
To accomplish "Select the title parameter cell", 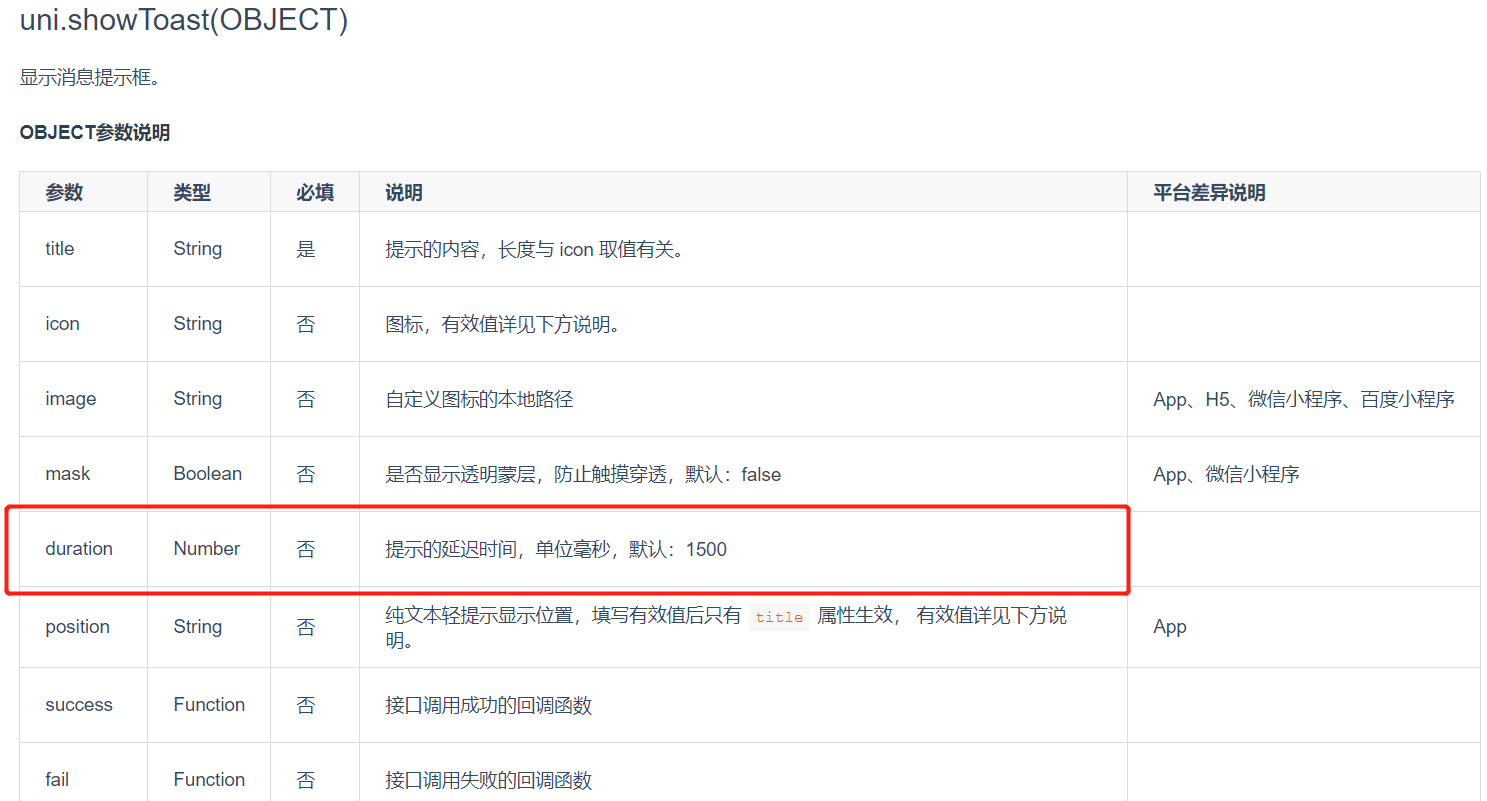I will click(59, 249).
